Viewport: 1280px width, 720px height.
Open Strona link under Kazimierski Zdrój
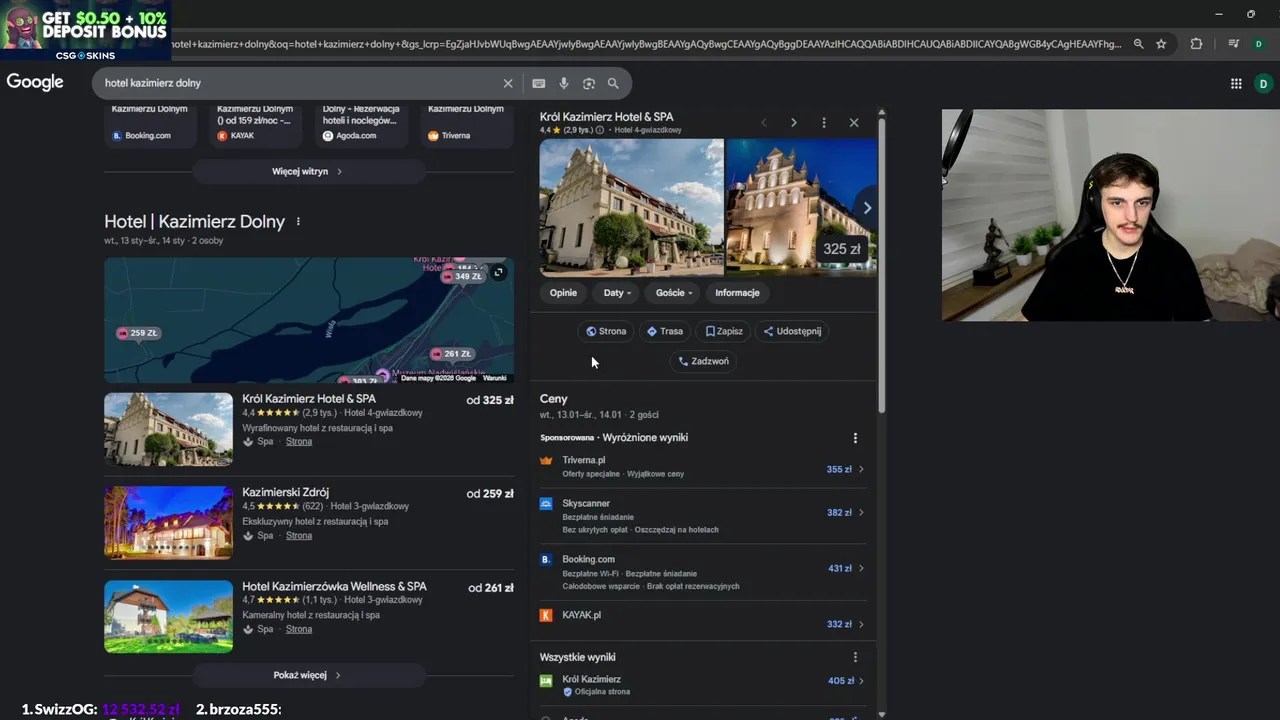[x=299, y=536]
